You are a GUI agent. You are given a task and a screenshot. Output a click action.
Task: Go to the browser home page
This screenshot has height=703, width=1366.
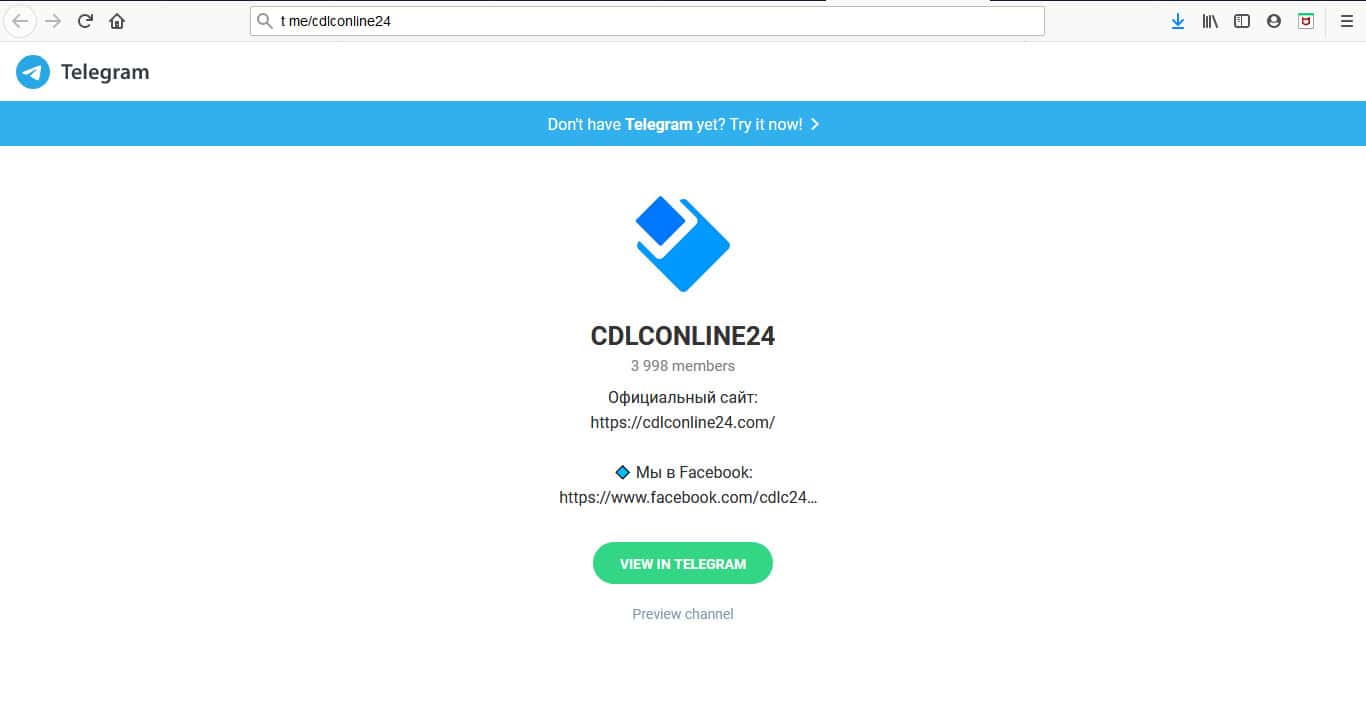click(x=117, y=21)
